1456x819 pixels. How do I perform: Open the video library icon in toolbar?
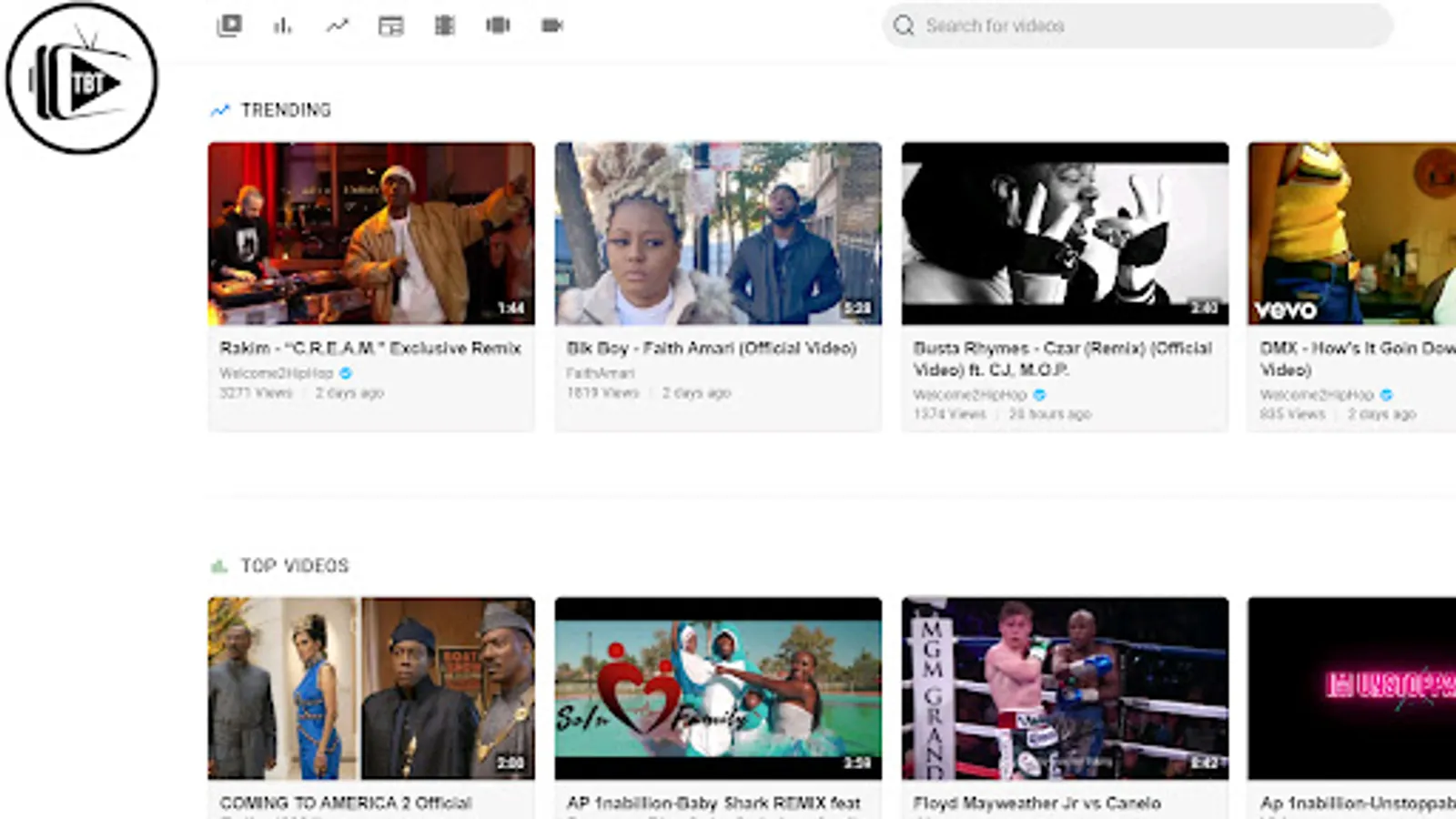tap(229, 25)
